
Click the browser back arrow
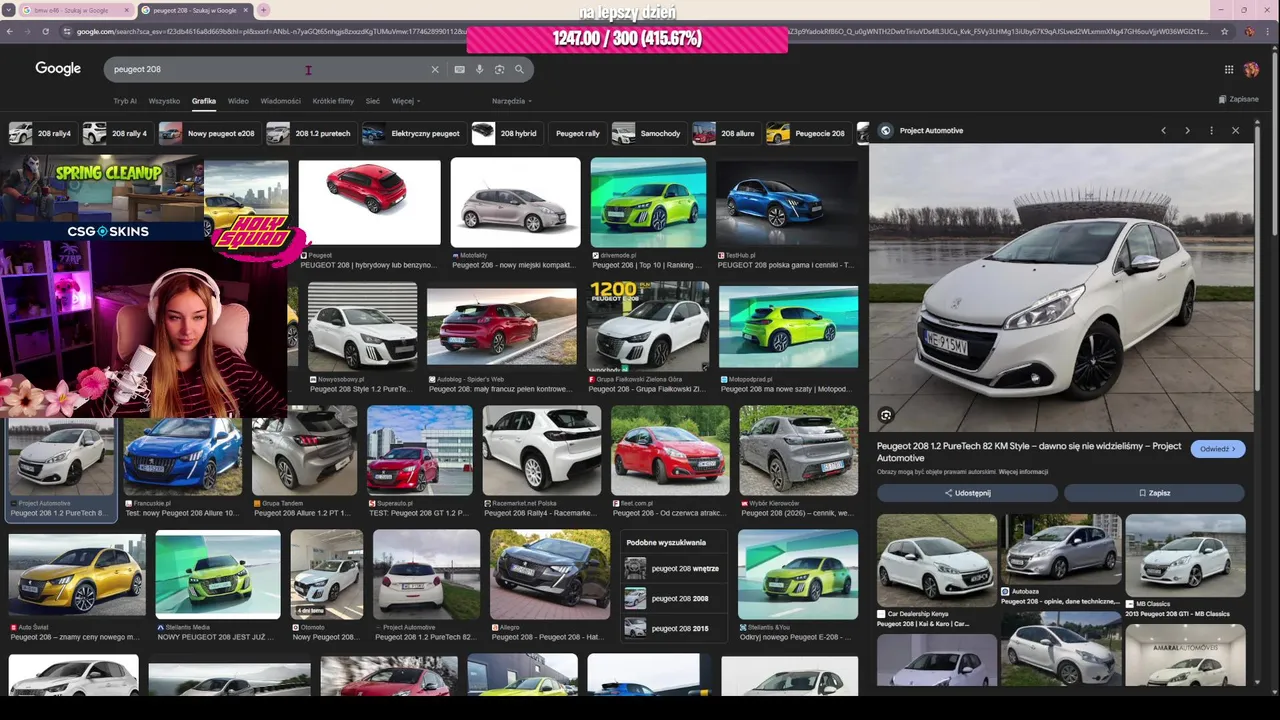(x=9, y=32)
